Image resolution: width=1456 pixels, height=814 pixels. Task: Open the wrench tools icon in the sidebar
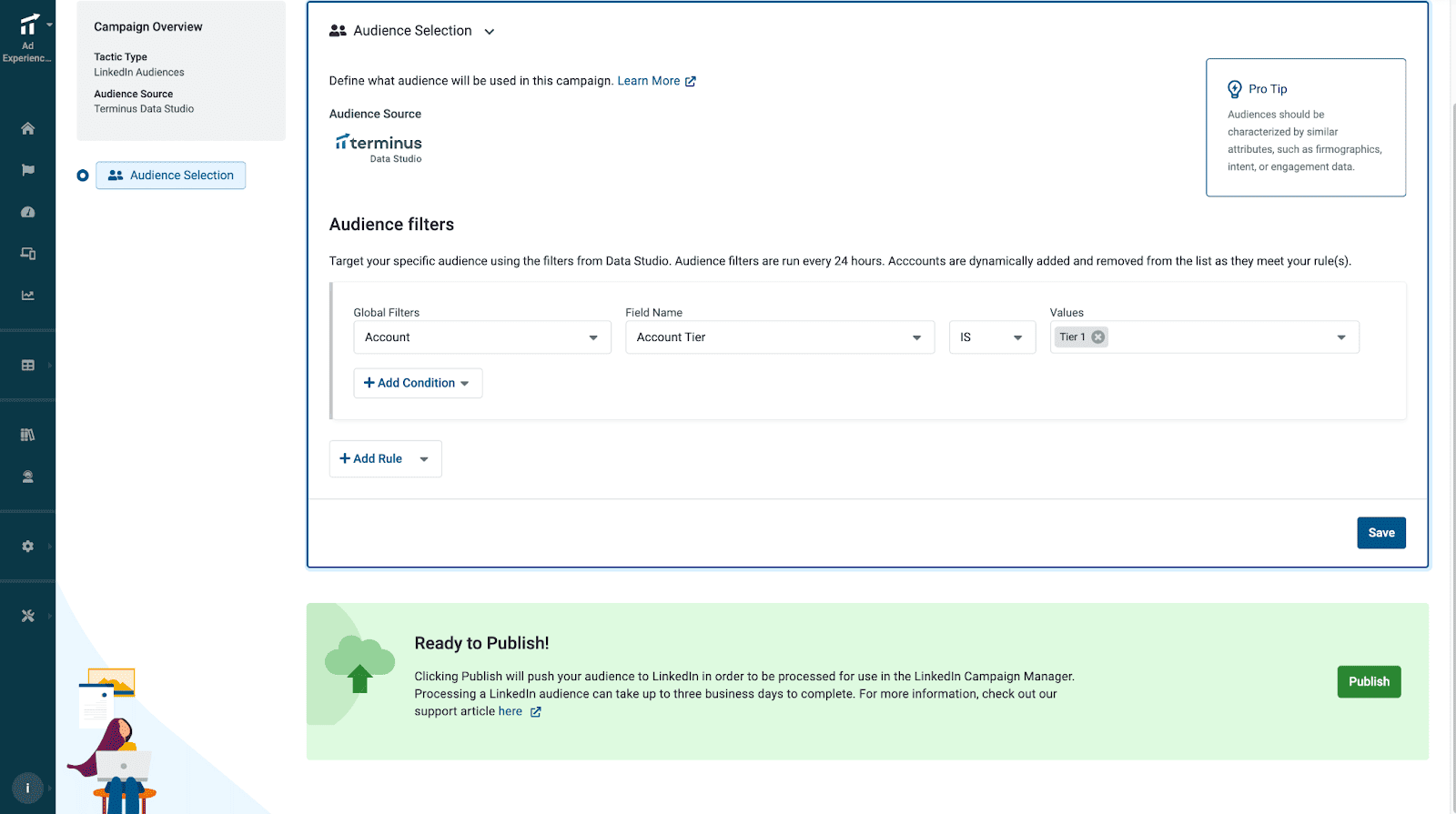coord(27,616)
